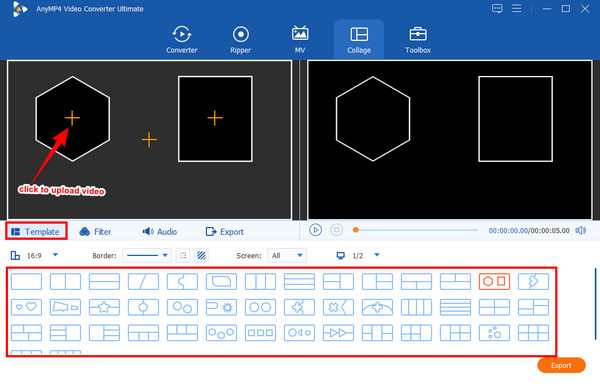Screen dimensions: 600x386
Task: Stop the preview playback
Action: [x=337, y=230]
